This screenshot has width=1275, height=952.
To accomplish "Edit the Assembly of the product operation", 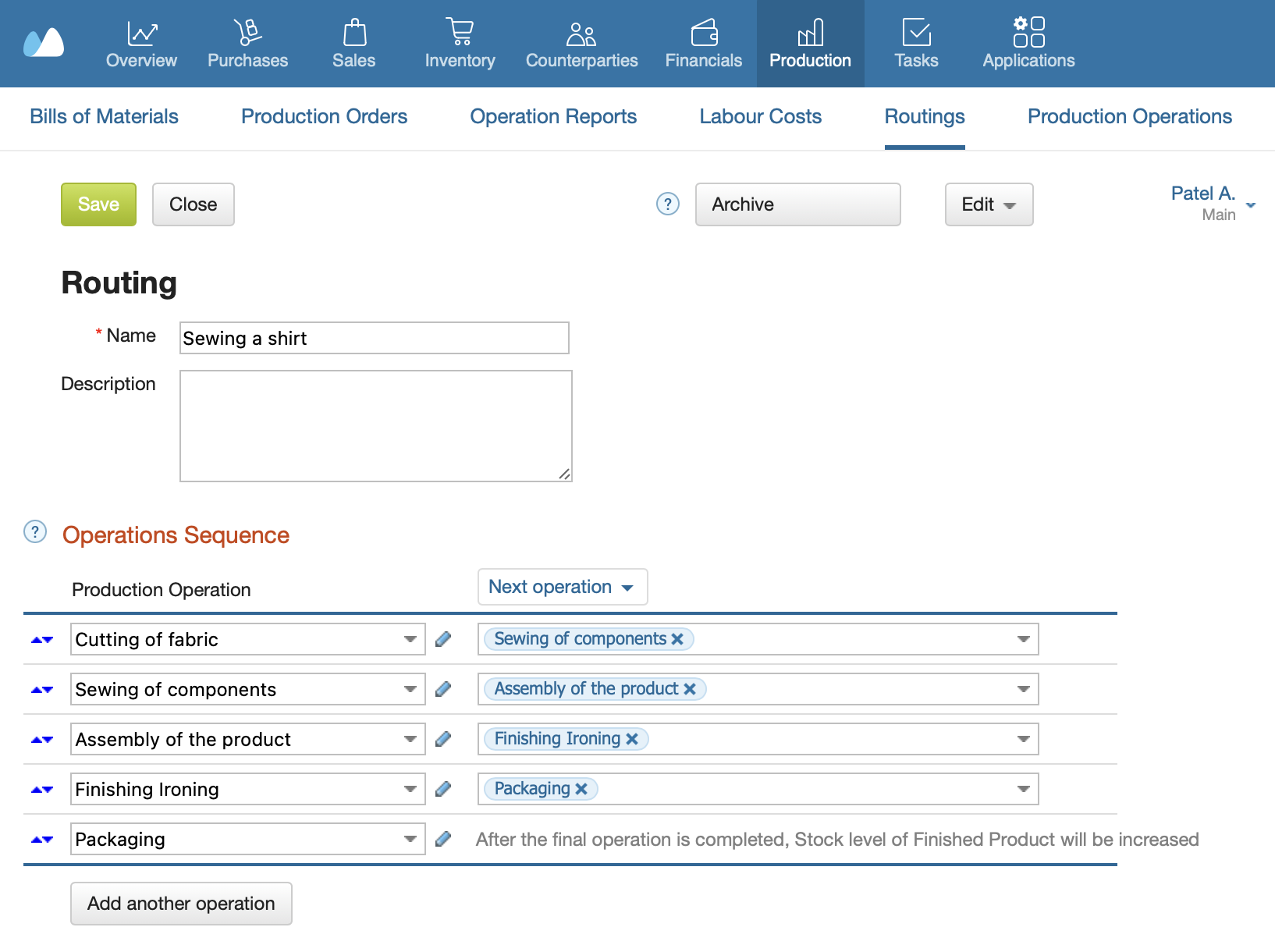I will (x=443, y=739).
